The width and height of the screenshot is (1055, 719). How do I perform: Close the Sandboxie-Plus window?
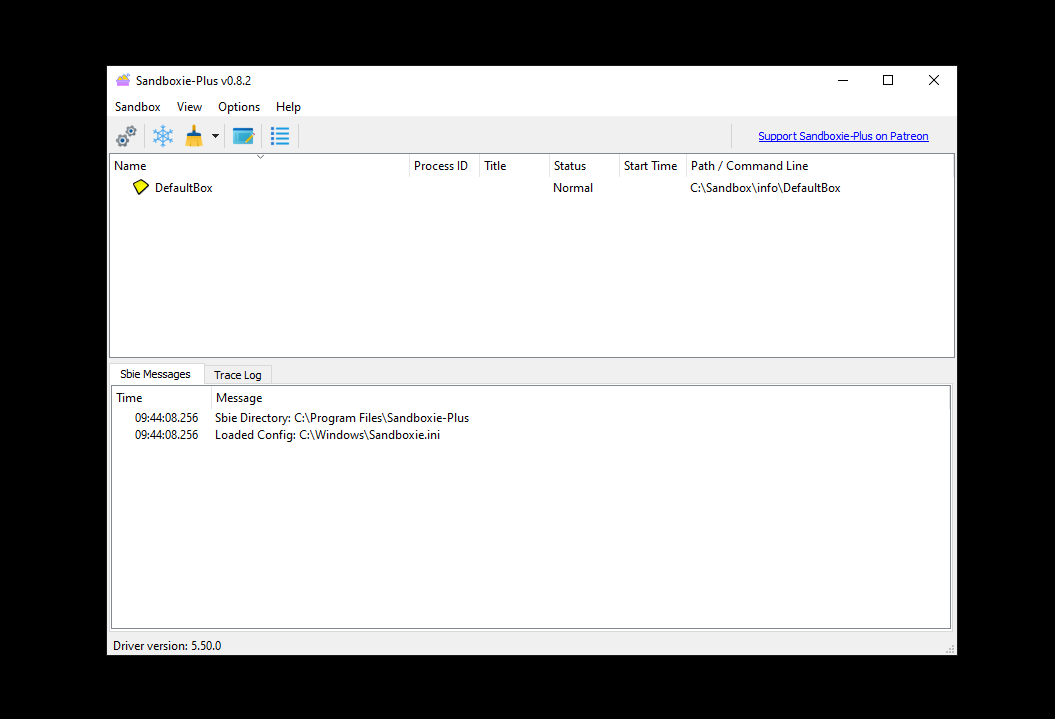[934, 81]
